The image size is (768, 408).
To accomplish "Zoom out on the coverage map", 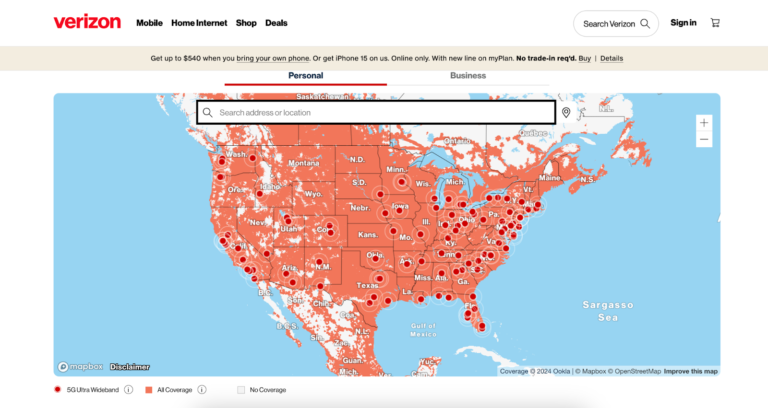I will [705, 140].
